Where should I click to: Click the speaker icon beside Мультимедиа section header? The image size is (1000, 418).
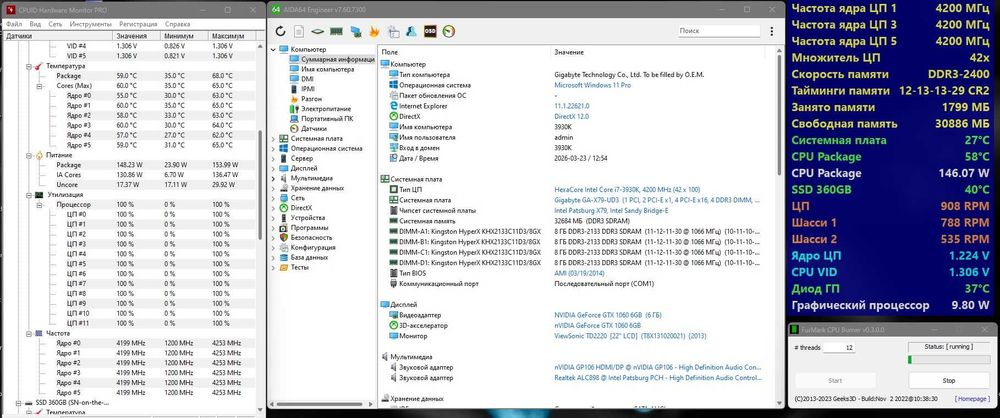[385, 357]
